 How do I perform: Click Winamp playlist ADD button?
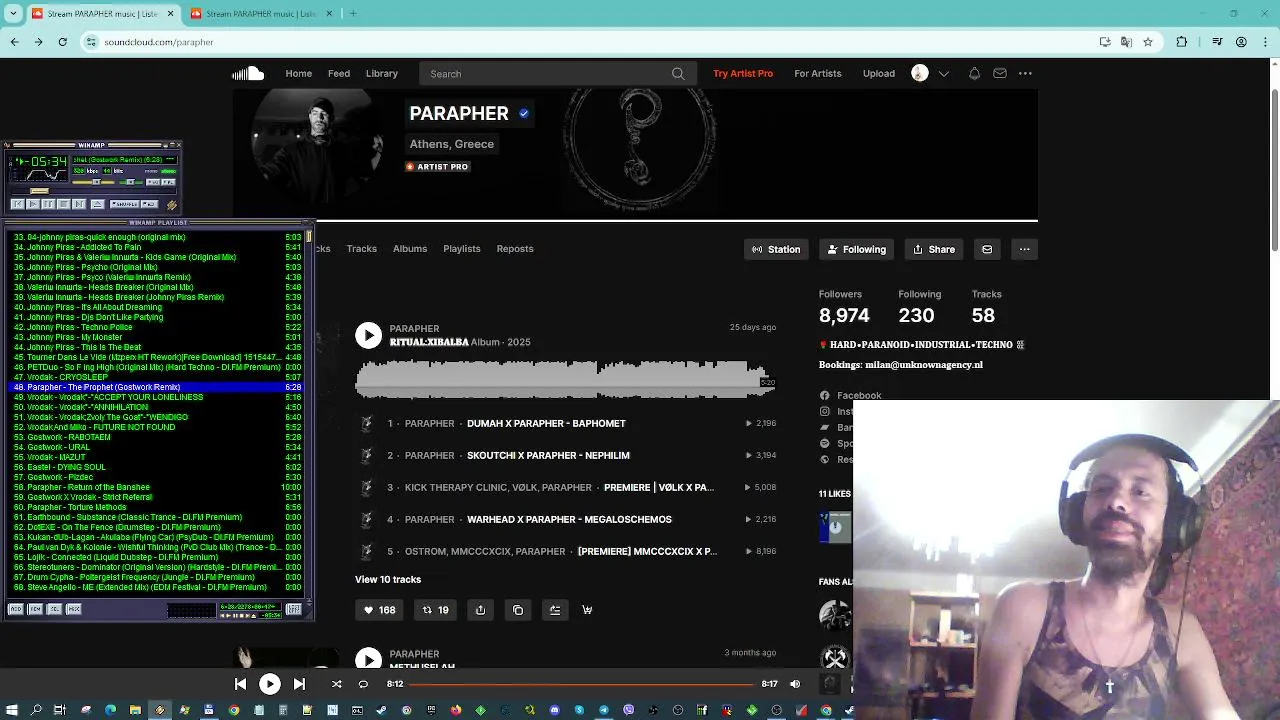(x=16, y=609)
